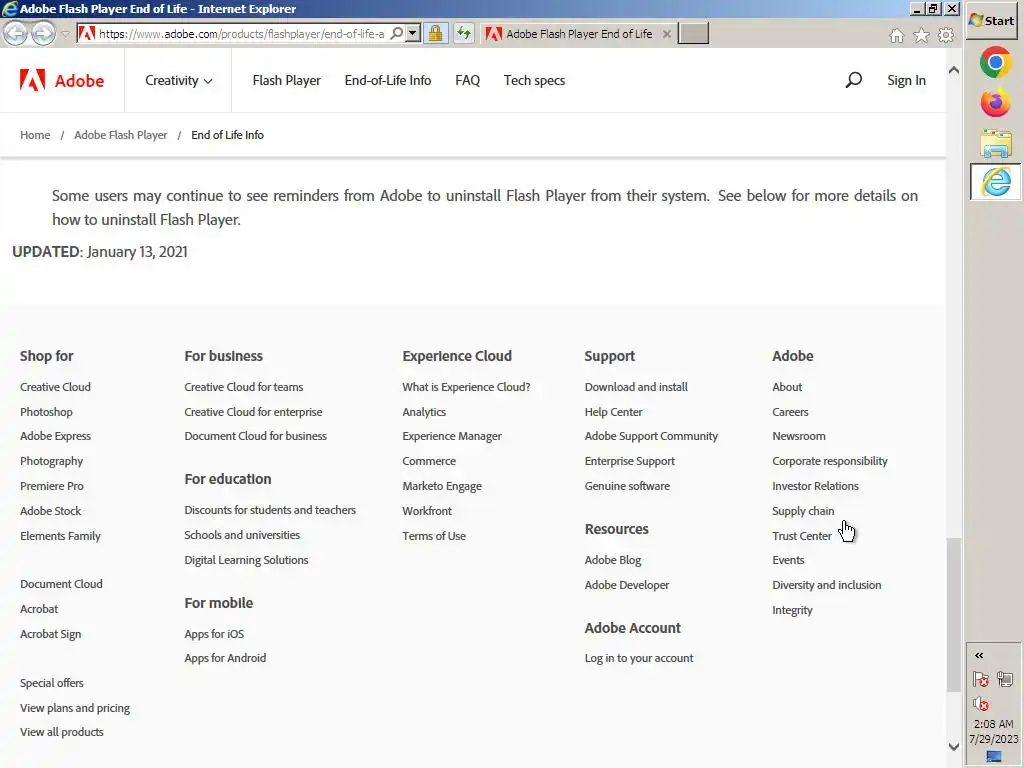
Task: Expand hidden tray icons chevron
Action: 979,656
